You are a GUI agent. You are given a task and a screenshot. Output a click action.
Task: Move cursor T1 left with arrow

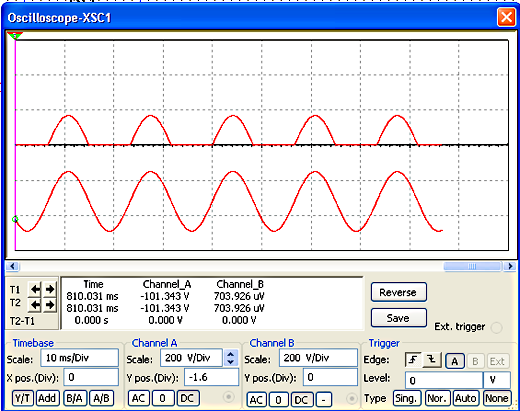34,289
